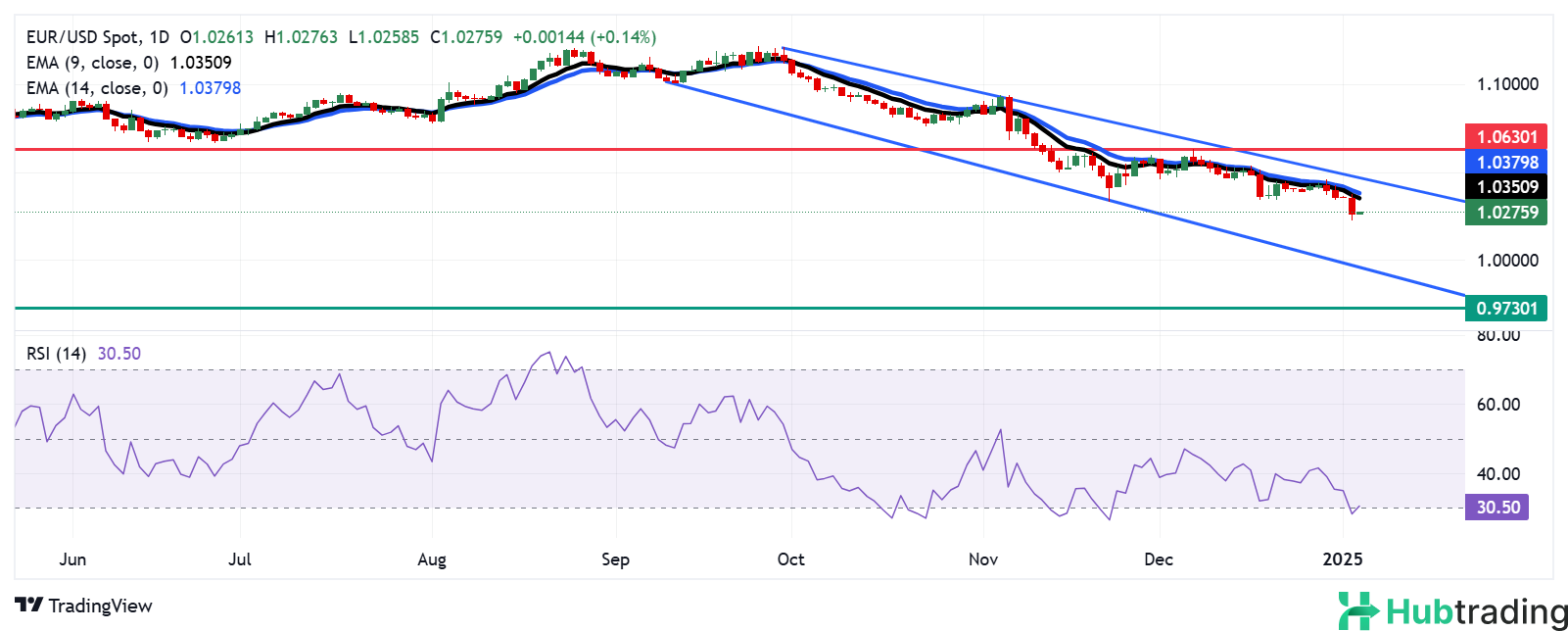This screenshot has height=631, width=1568.
Task: Click the TradingView logo icon
Action: coord(29,606)
